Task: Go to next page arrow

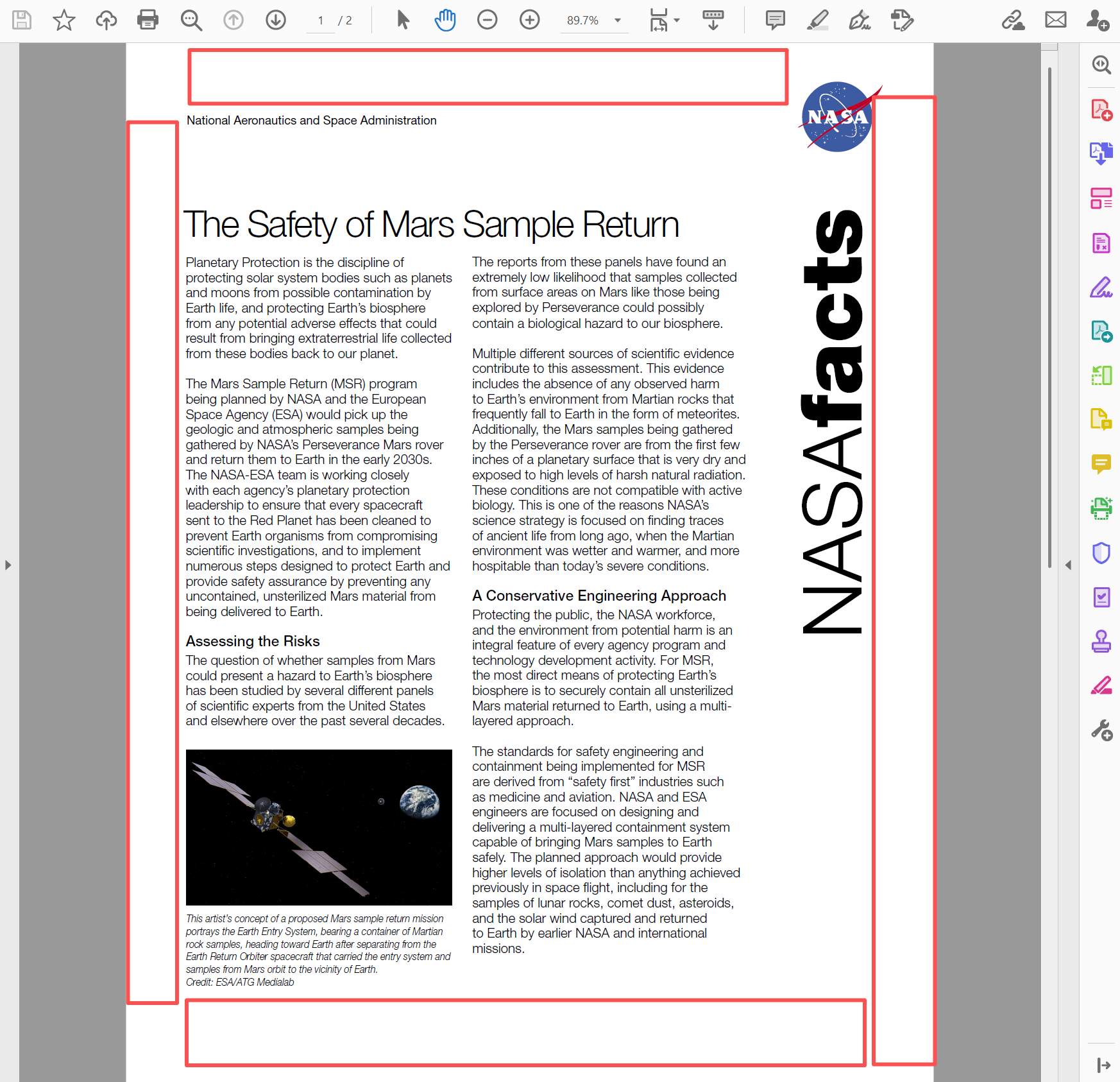Action: (x=276, y=20)
